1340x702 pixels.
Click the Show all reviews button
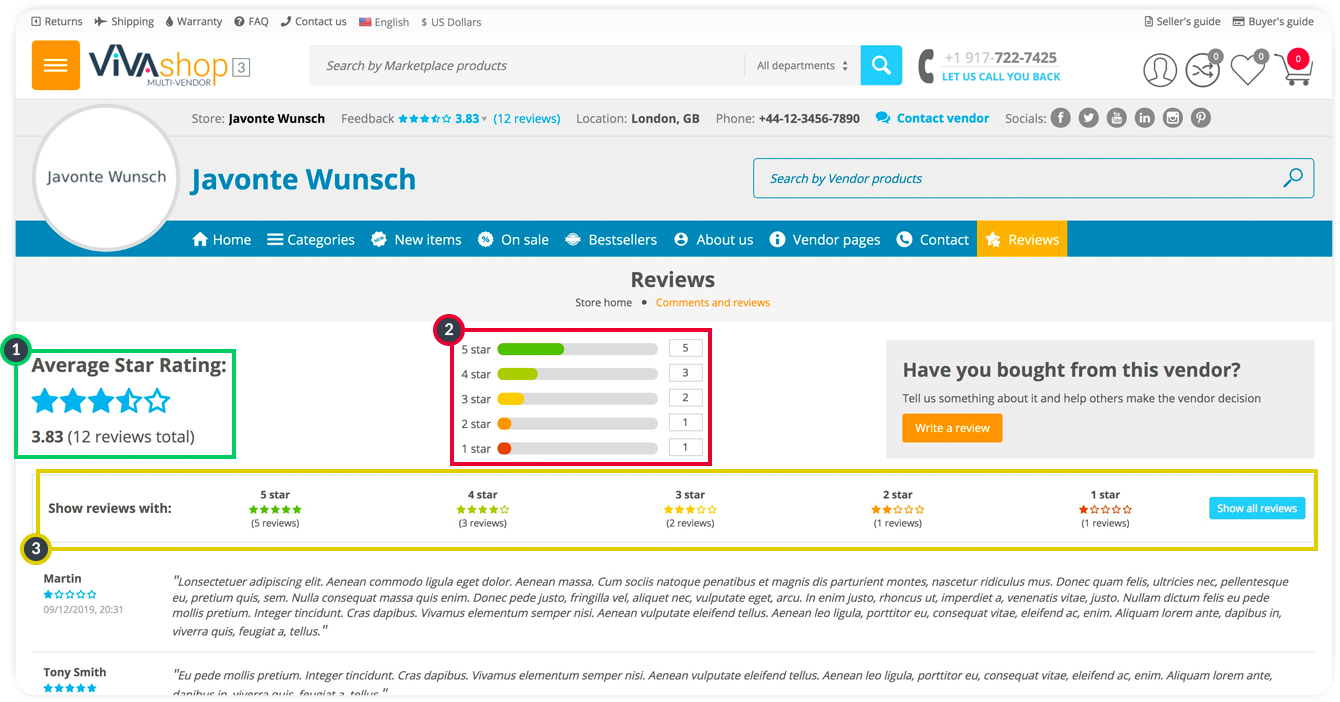(x=1256, y=508)
